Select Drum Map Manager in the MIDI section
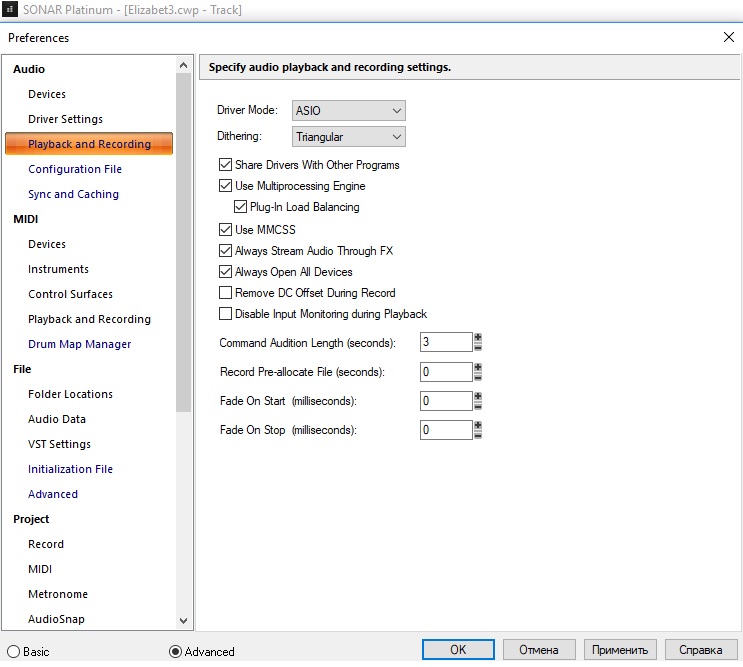 pyautogui.click(x=79, y=344)
